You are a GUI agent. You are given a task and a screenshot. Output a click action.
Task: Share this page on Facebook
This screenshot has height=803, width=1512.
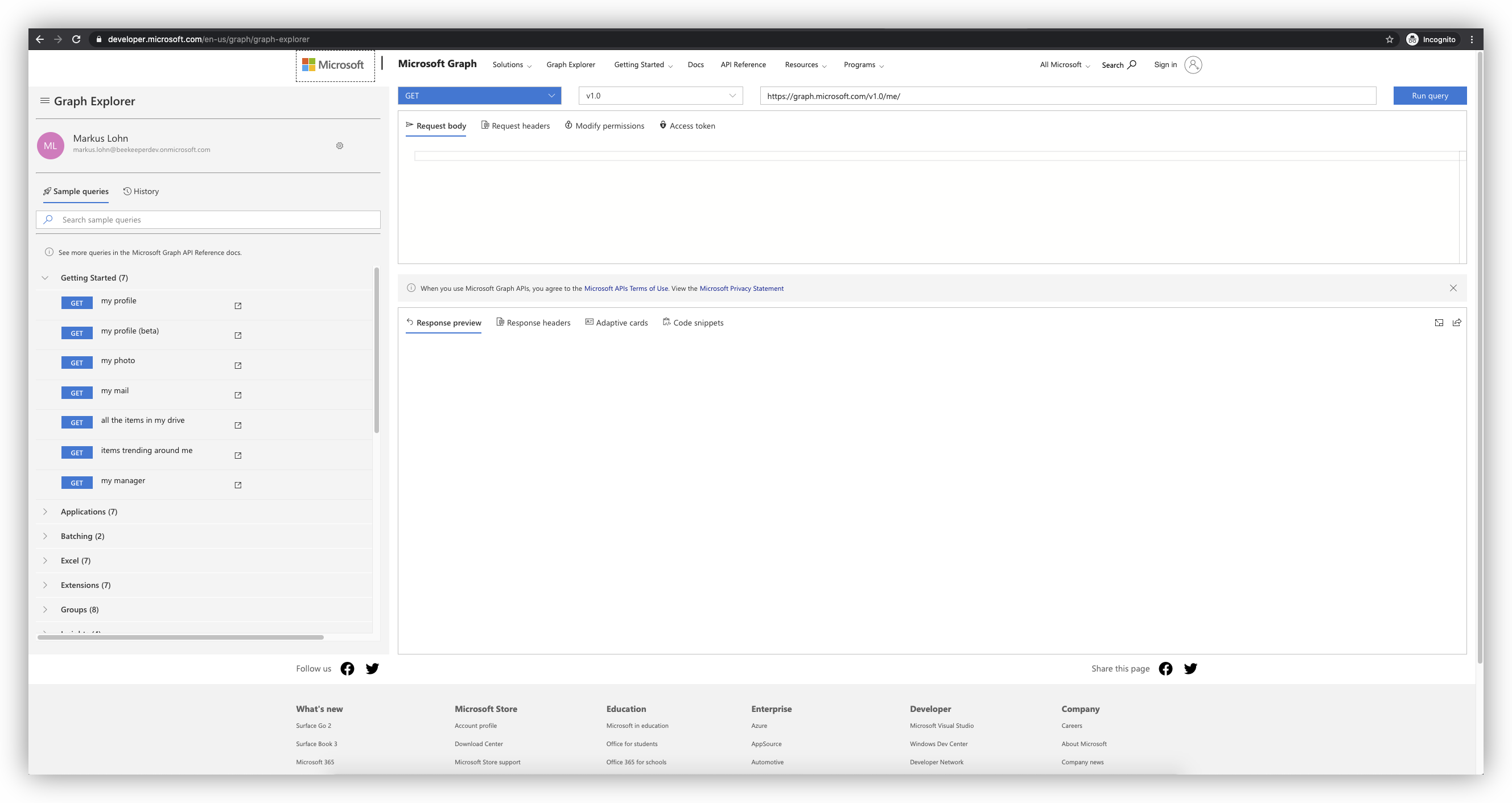coord(1165,669)
